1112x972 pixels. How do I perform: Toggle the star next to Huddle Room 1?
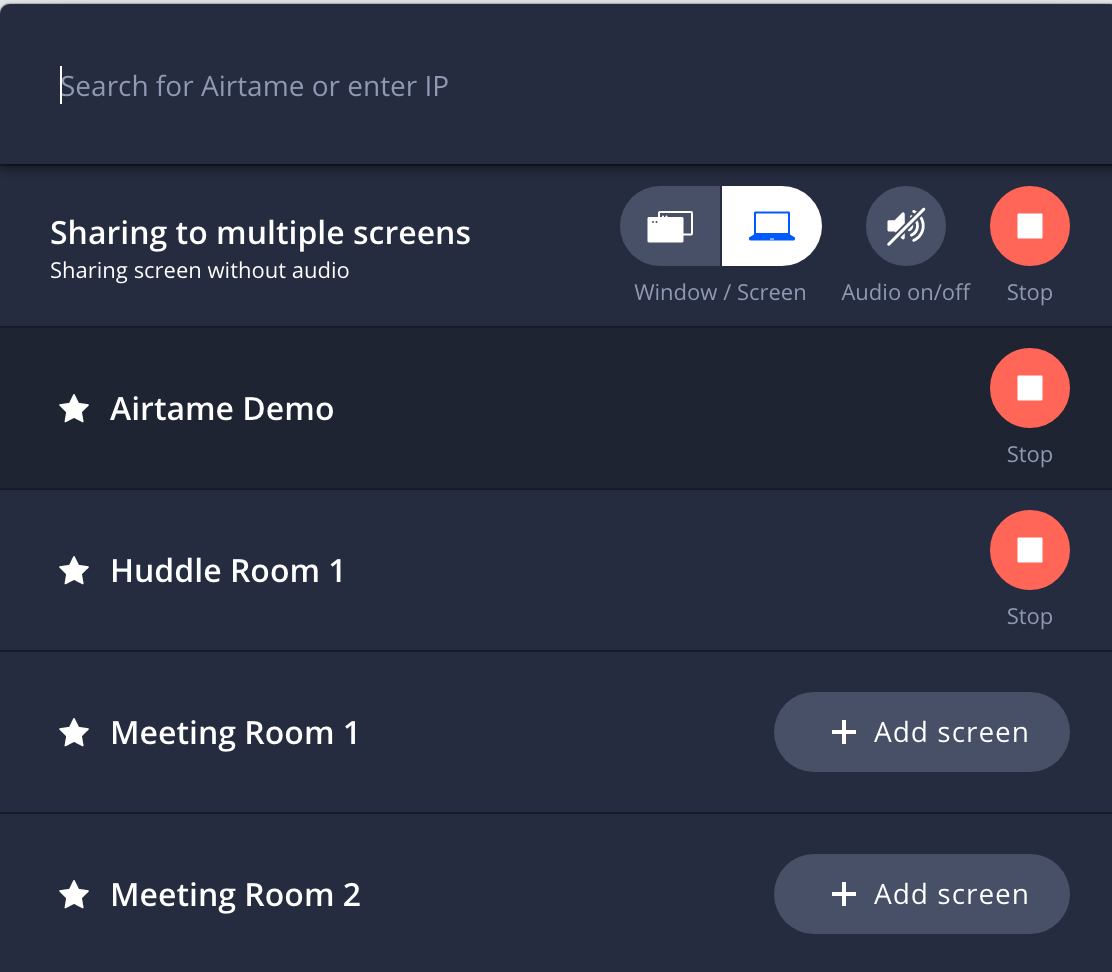click(x=74, y=570)
